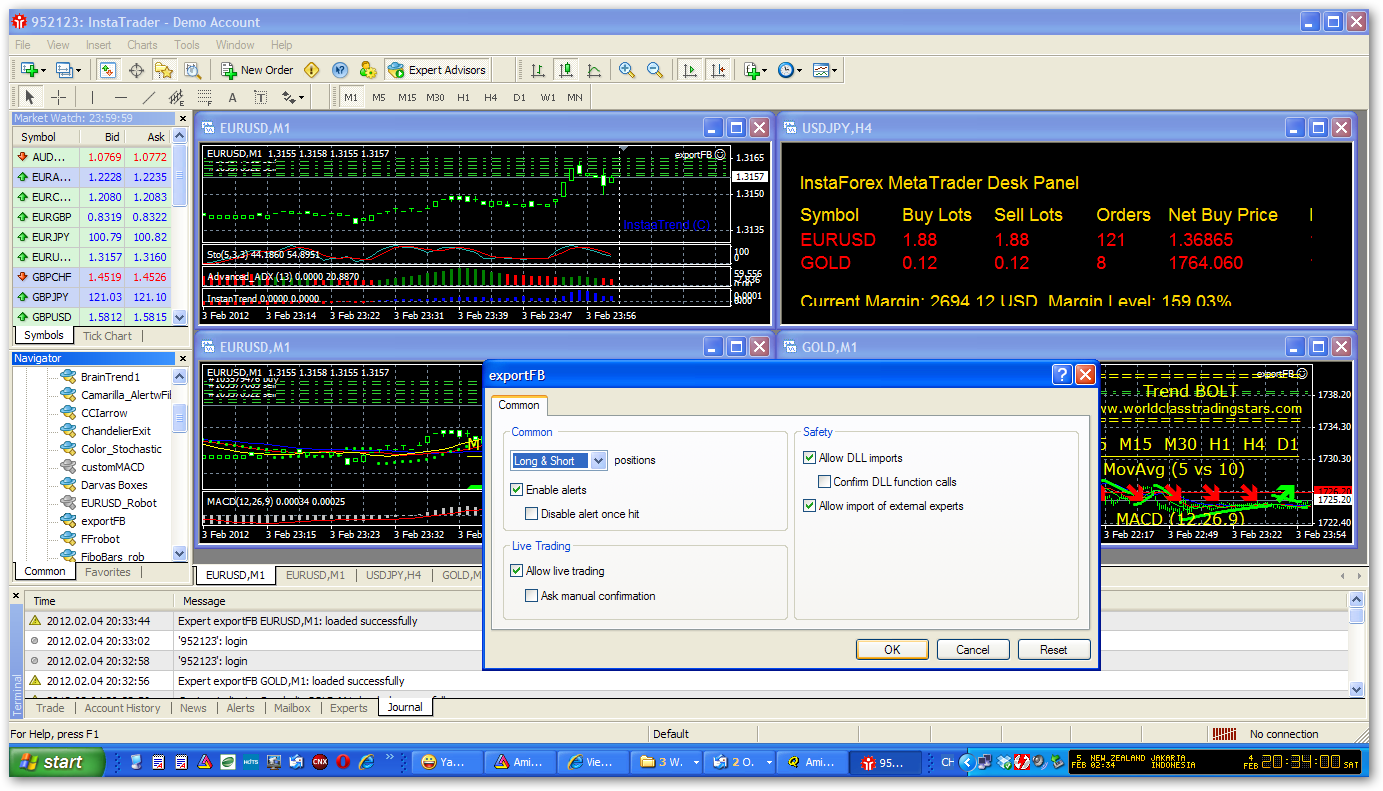The width and height of the screenshot is (1383, 791).
Task: Open the Long & Short positions dropdown
Action: tap(599, 461)
